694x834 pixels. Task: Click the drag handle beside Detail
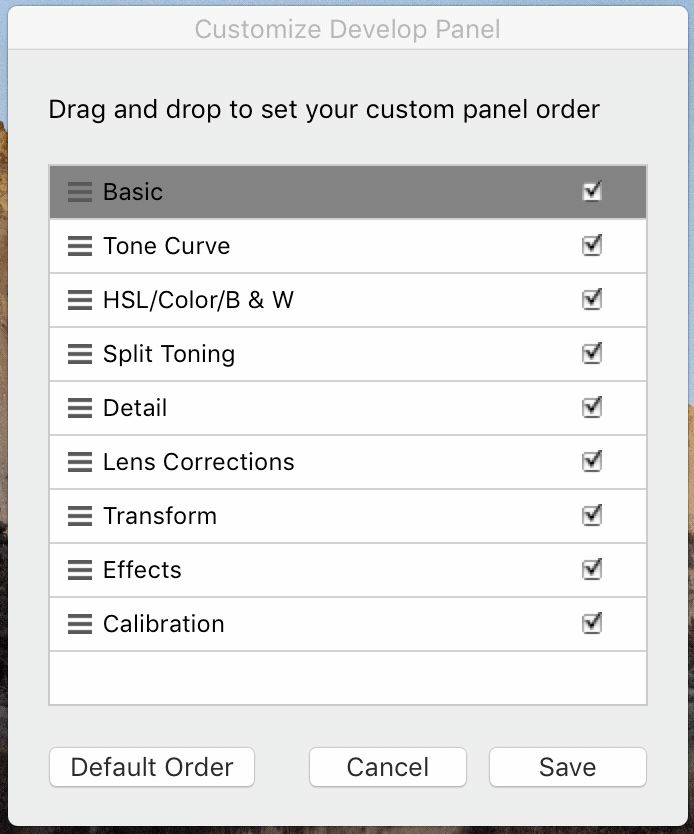point(80,408)
